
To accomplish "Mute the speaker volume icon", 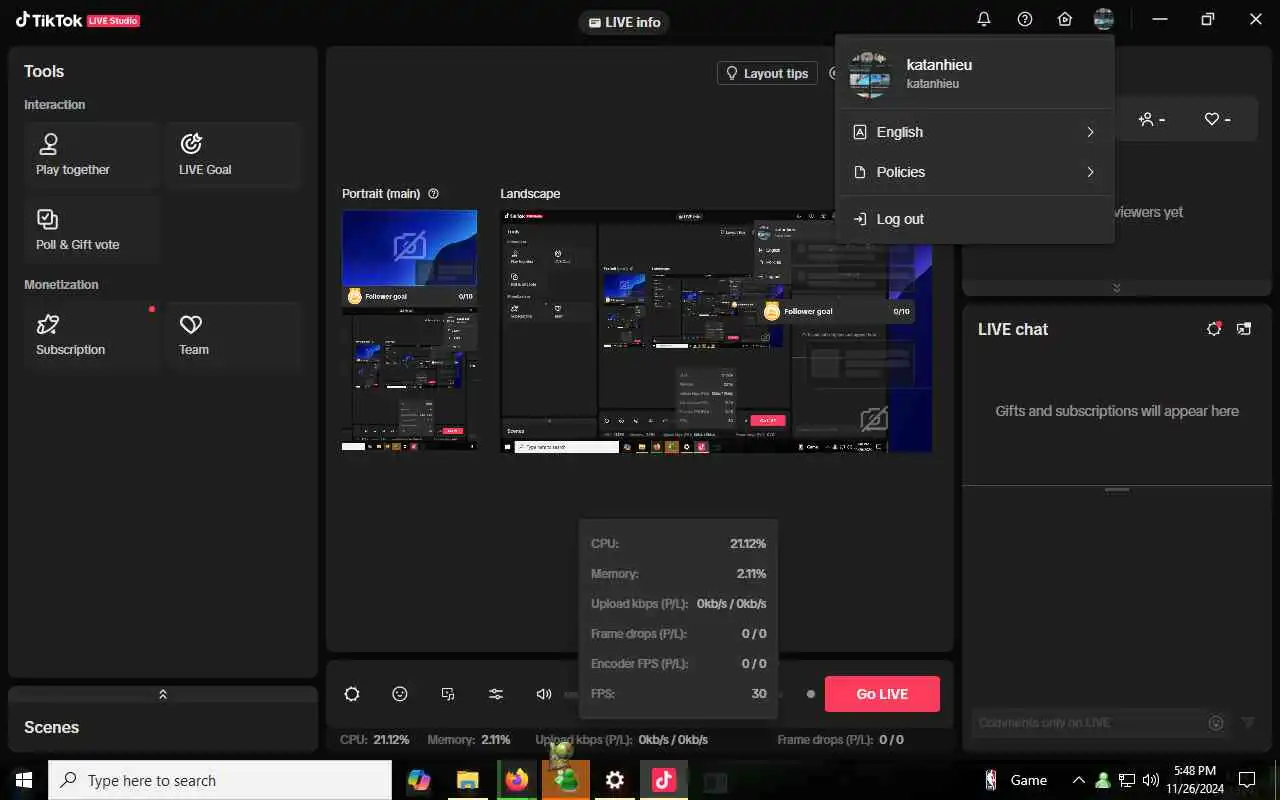I will [544, 694].
